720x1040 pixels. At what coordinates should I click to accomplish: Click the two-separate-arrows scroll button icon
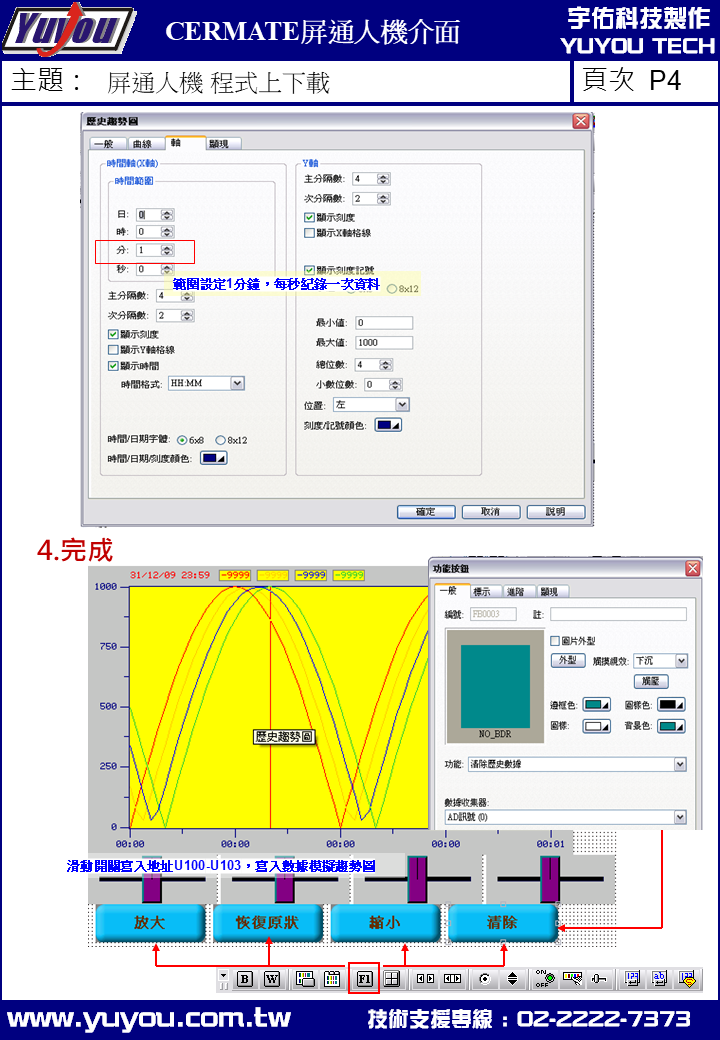425,979
